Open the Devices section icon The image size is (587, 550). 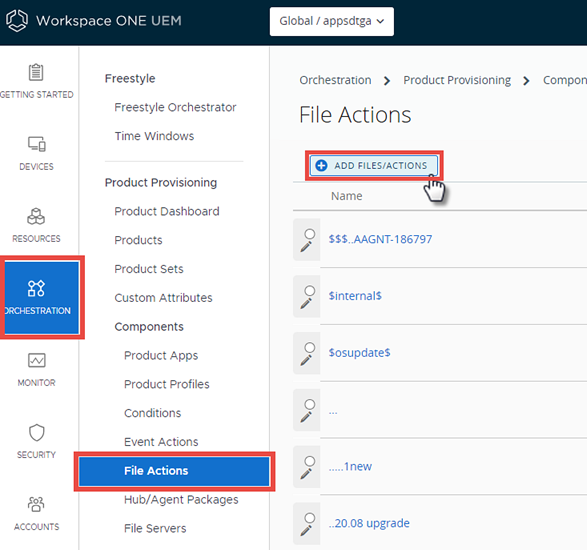click(x=36, y=144)
